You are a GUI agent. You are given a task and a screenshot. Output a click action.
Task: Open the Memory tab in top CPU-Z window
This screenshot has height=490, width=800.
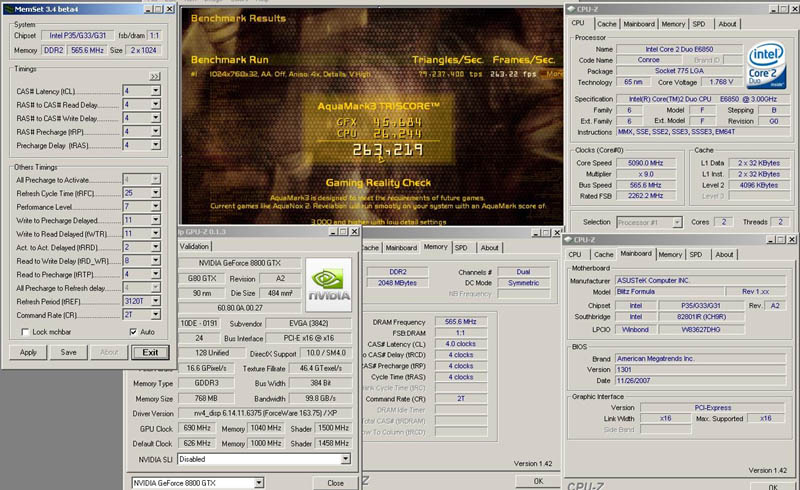click(673, 24)
